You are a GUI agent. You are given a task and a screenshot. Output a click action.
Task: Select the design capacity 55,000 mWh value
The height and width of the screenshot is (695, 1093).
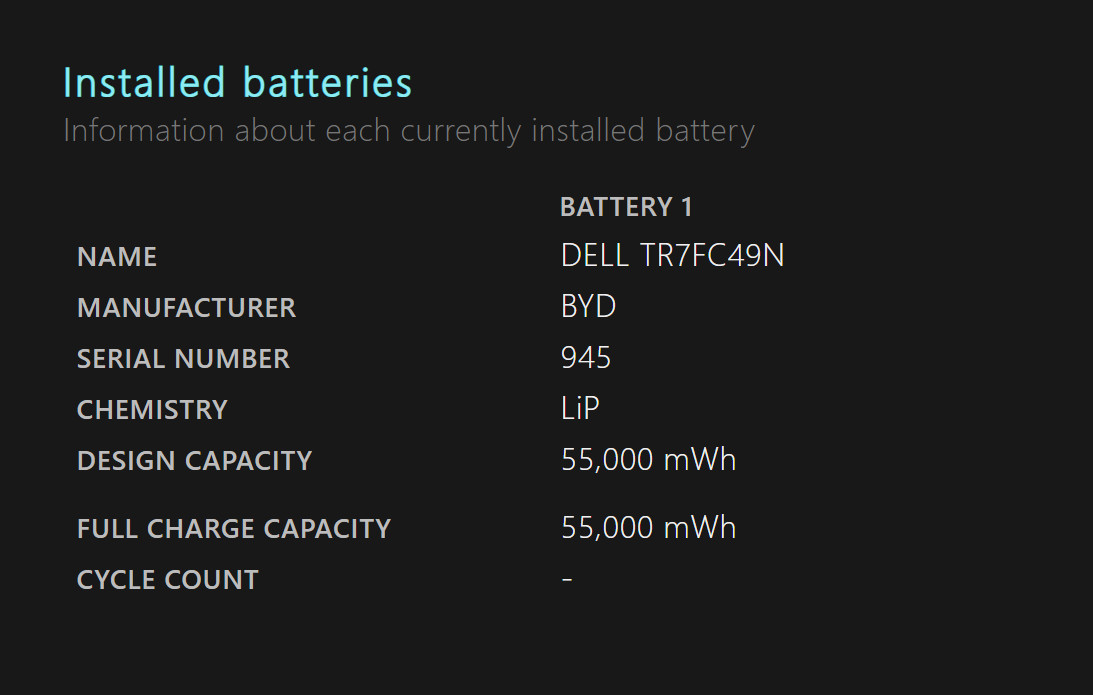point(648,460)
